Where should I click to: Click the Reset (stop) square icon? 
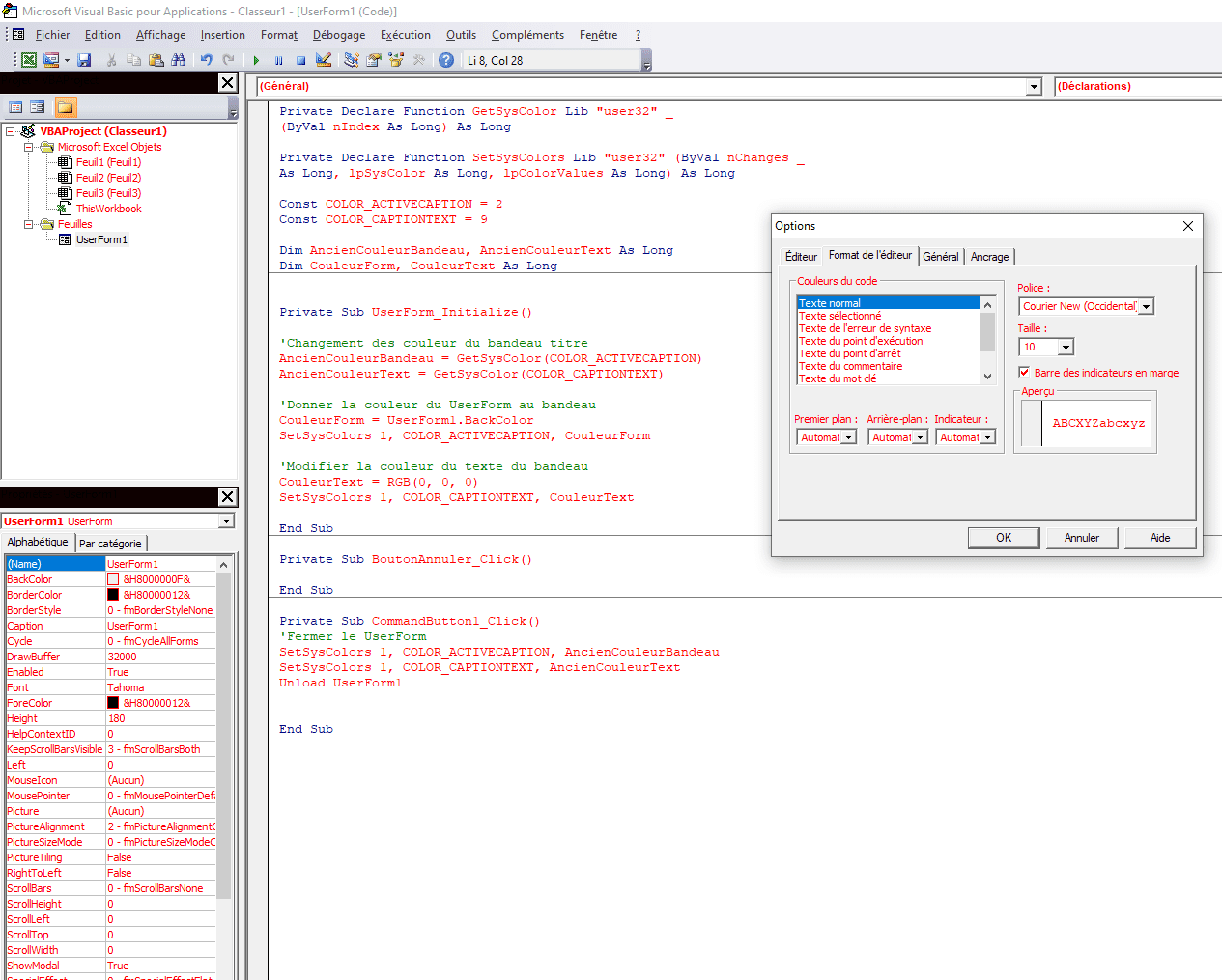tap(300, 60)
